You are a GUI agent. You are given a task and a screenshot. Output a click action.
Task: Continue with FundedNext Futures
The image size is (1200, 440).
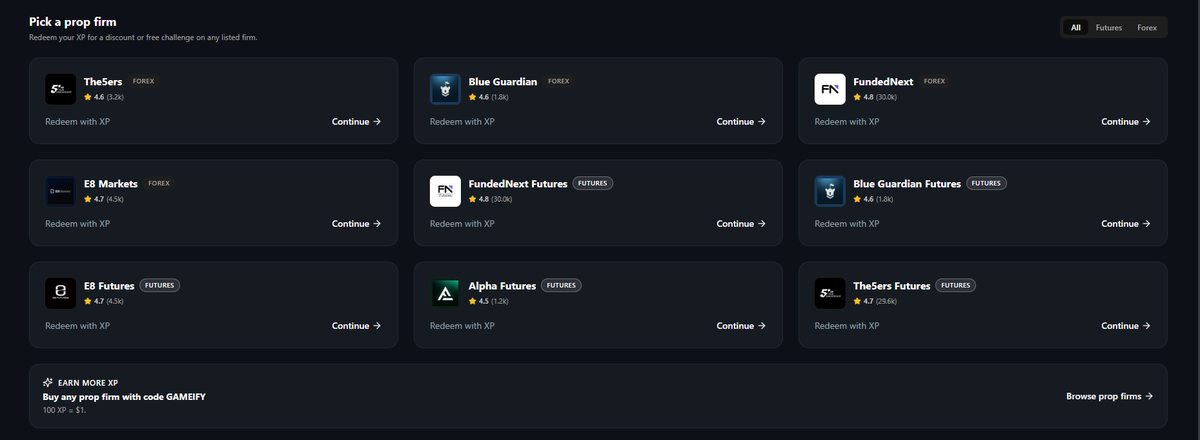(742, 224)
